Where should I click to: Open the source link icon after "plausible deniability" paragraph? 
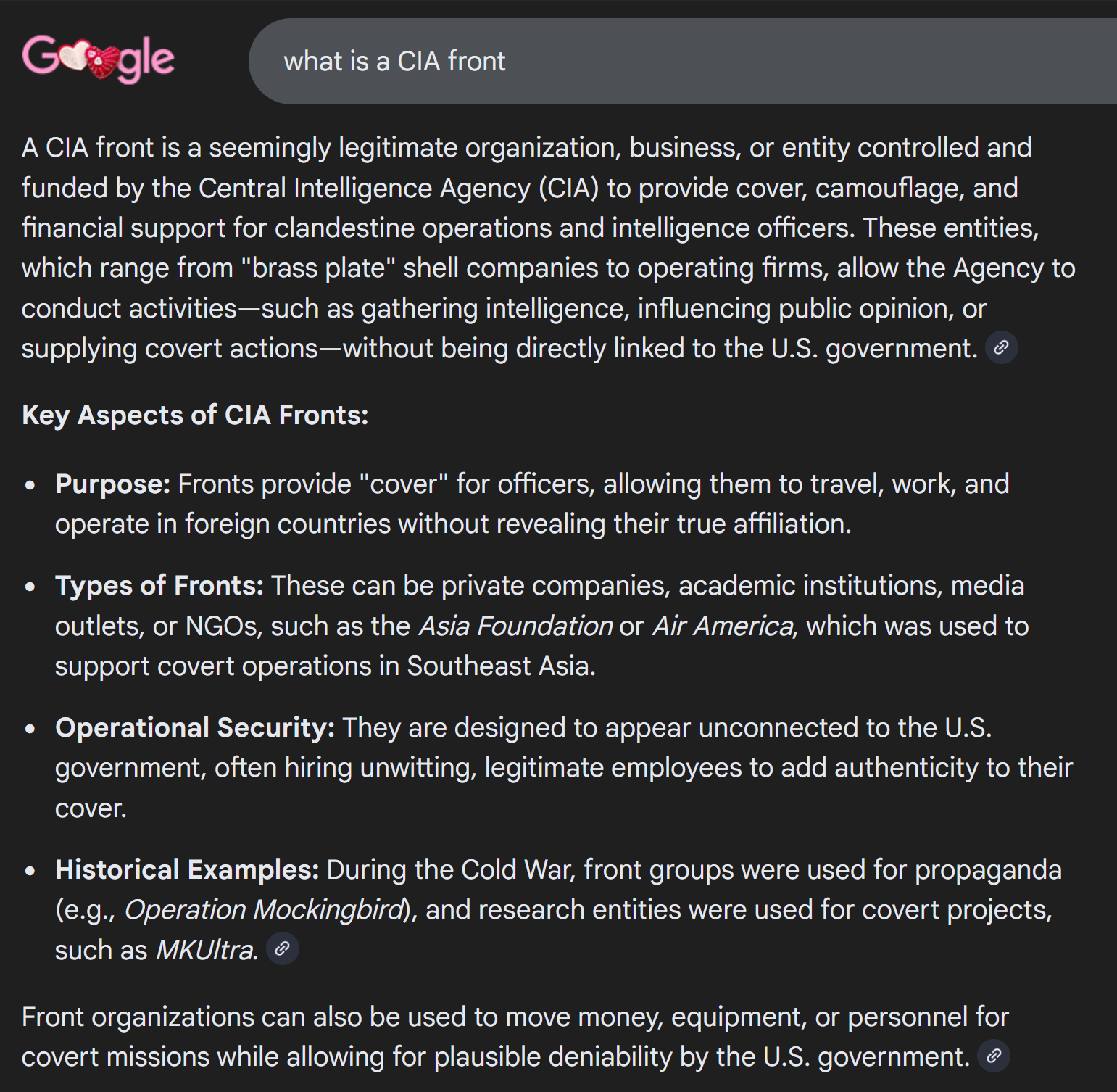click(994, 1056)
